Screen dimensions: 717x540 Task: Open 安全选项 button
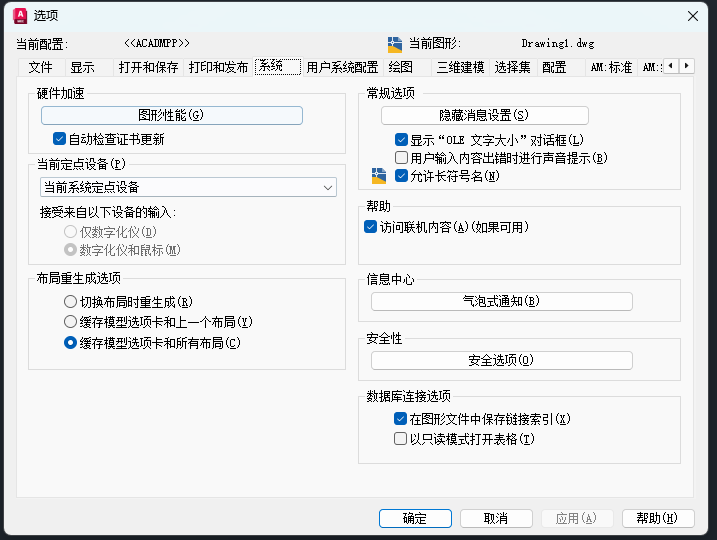point(502,360)
